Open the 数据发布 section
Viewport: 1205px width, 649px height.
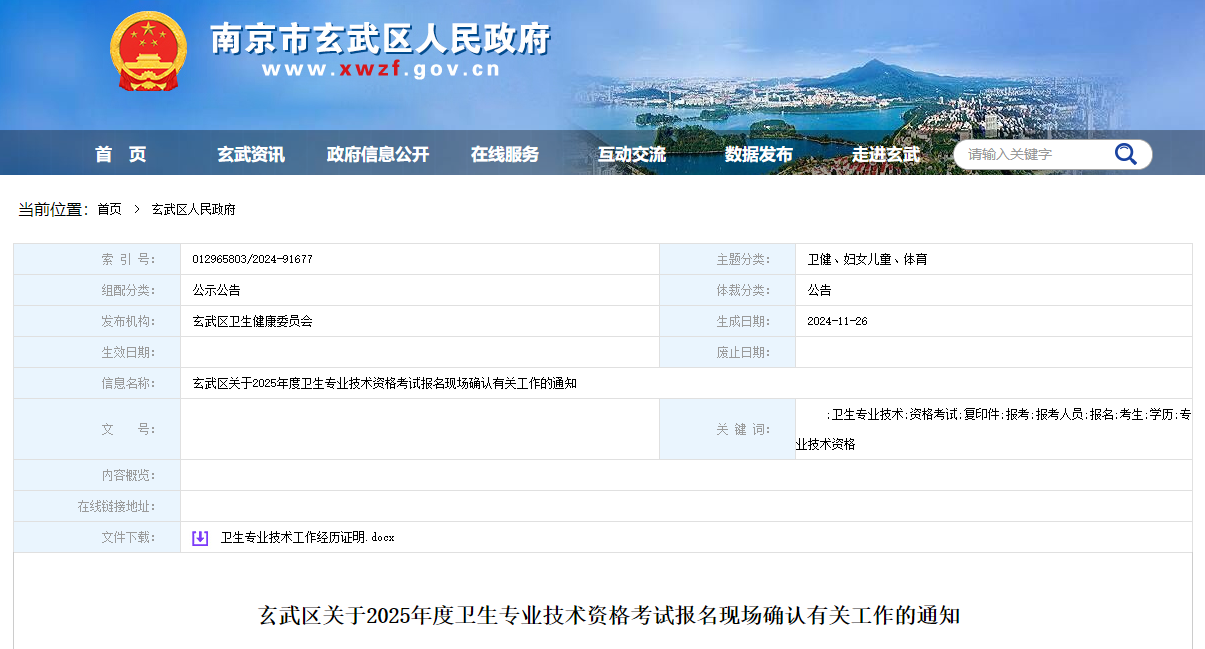(x=757, y=154)
